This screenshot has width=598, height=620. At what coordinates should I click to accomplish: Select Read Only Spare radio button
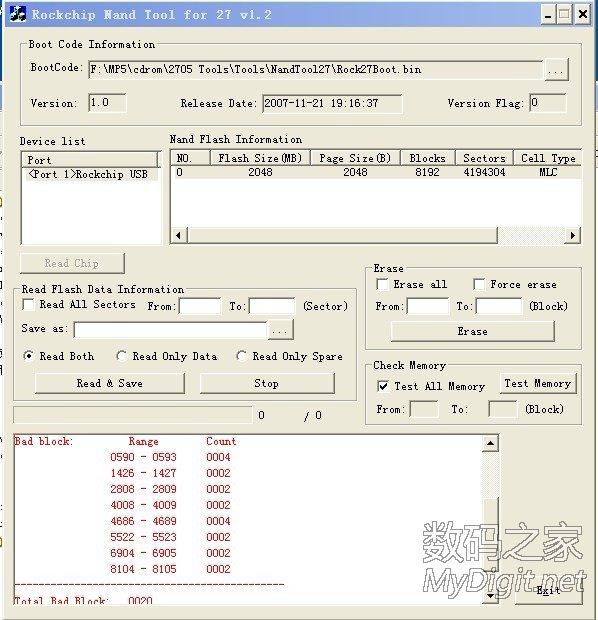(242, 356)
